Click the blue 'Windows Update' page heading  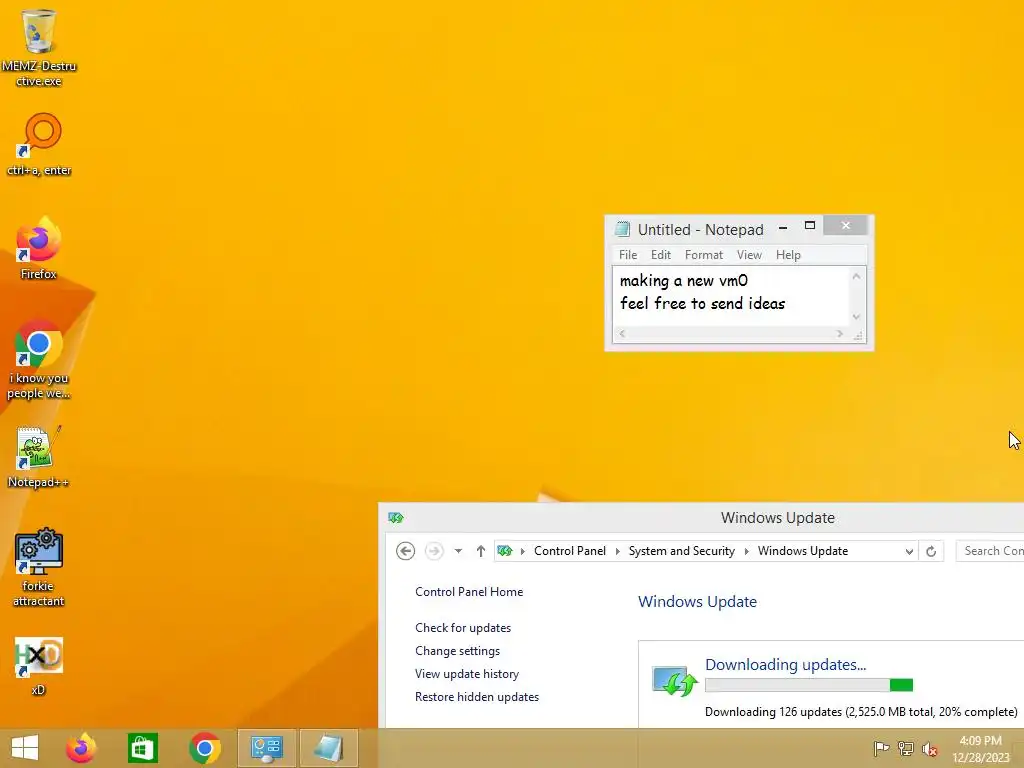click(x=697, y=601)
